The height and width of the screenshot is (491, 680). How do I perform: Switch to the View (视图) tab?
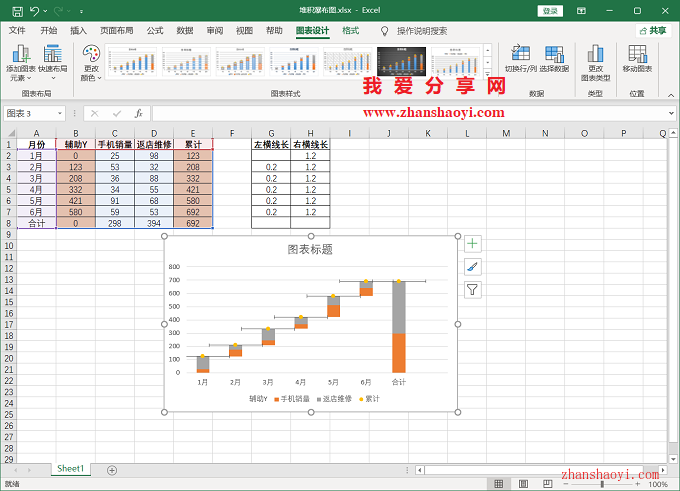(x=244, y=30)
